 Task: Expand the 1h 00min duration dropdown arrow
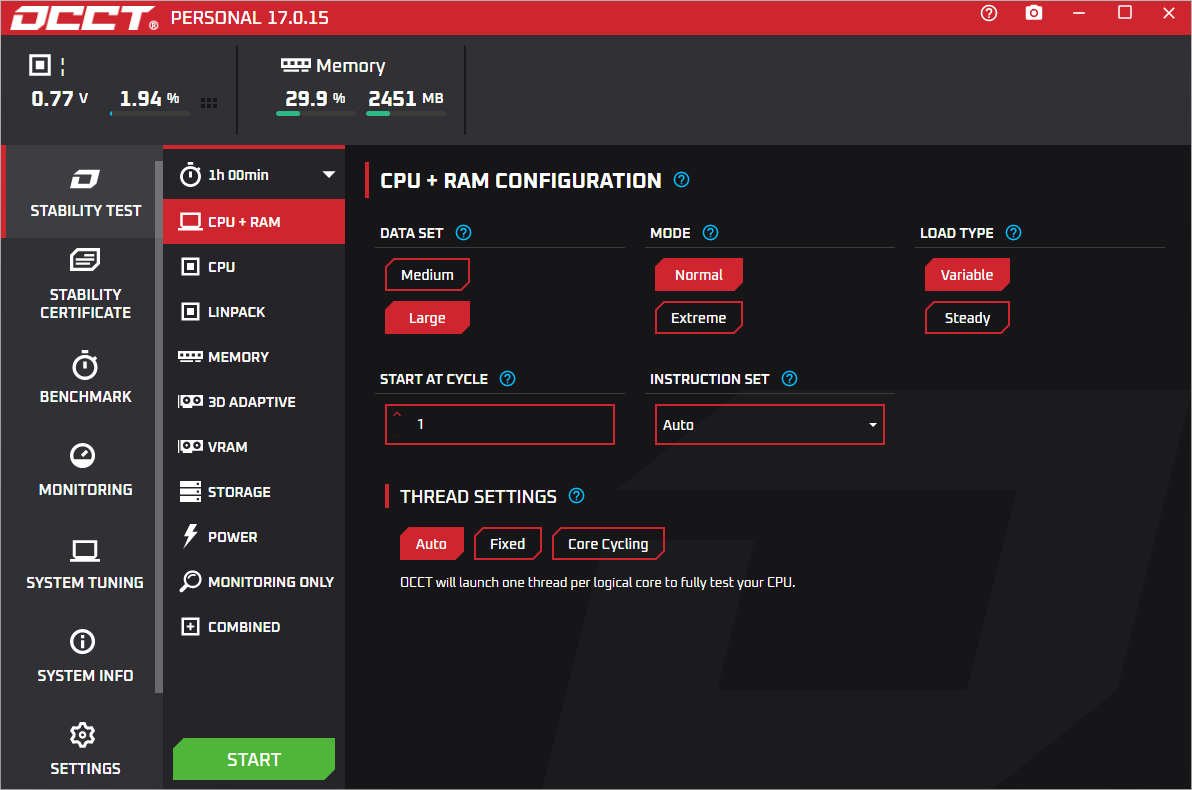328,175
